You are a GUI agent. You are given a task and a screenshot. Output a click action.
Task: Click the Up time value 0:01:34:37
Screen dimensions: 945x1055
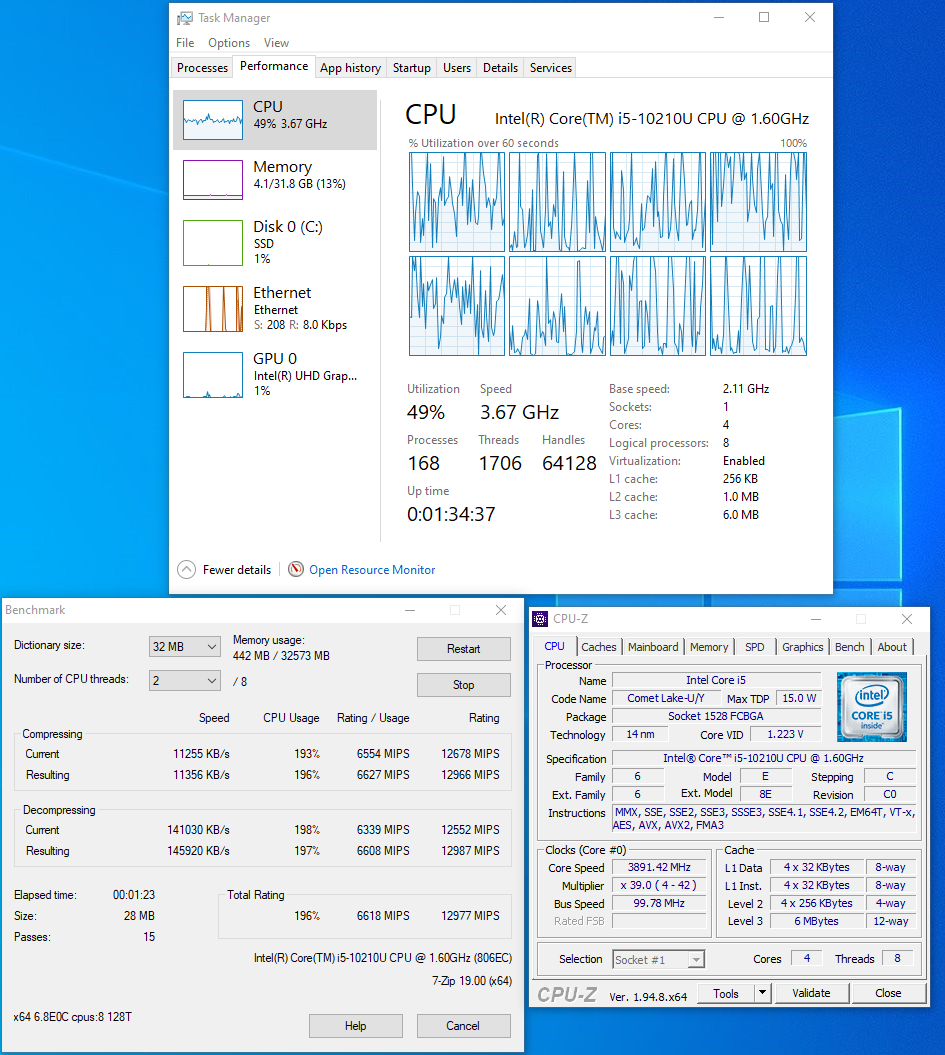point(451,515)
